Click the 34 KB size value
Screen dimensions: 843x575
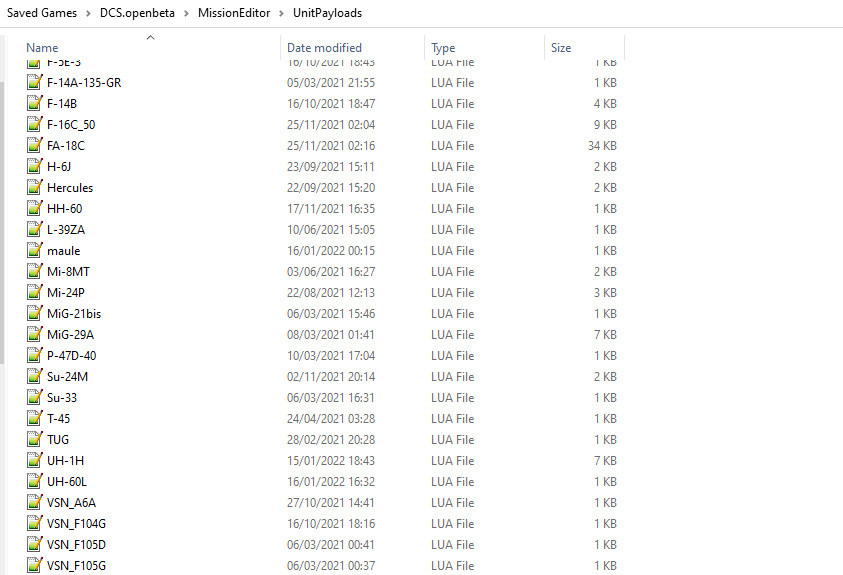(x=602, y=146)
